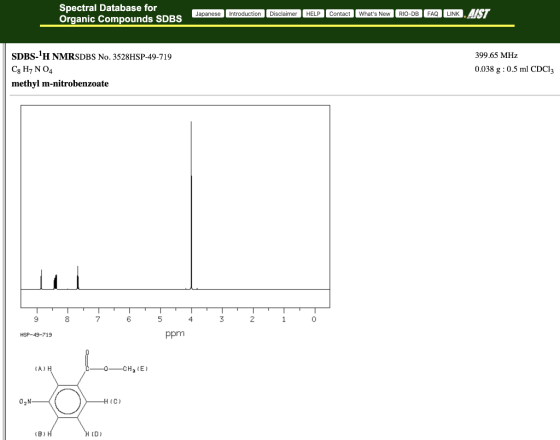This screenshot has width=560, height=440.
Task: Click the SDBS-1H NMR heading
Action: click(x=43, y=56)
